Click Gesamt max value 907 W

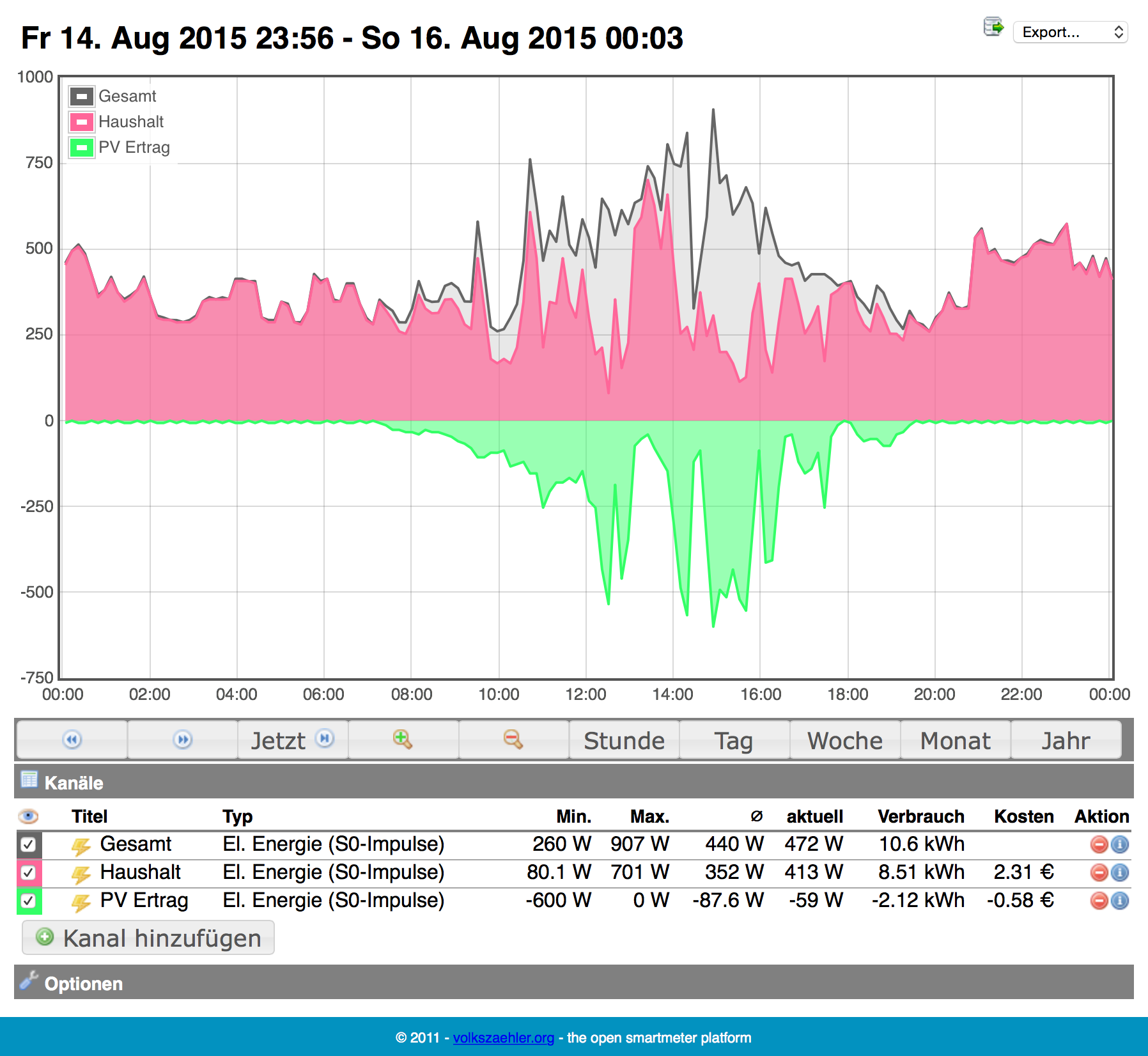coord(640,844)
